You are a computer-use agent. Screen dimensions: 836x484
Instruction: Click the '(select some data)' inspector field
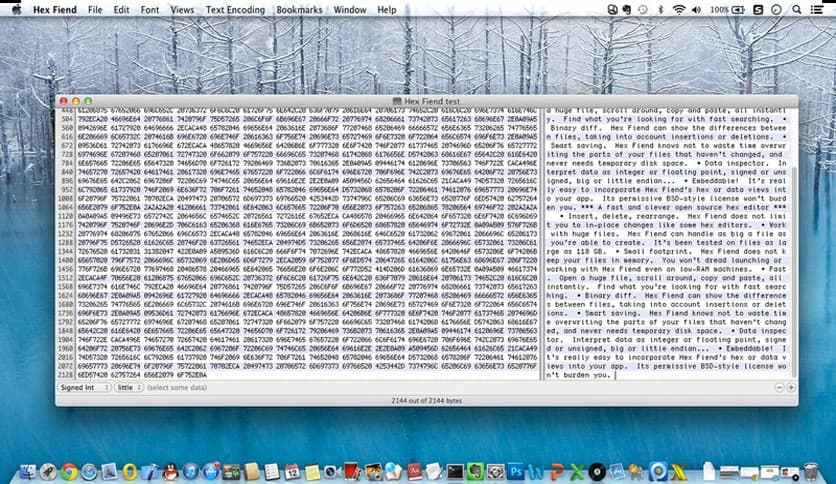point(176,386)
